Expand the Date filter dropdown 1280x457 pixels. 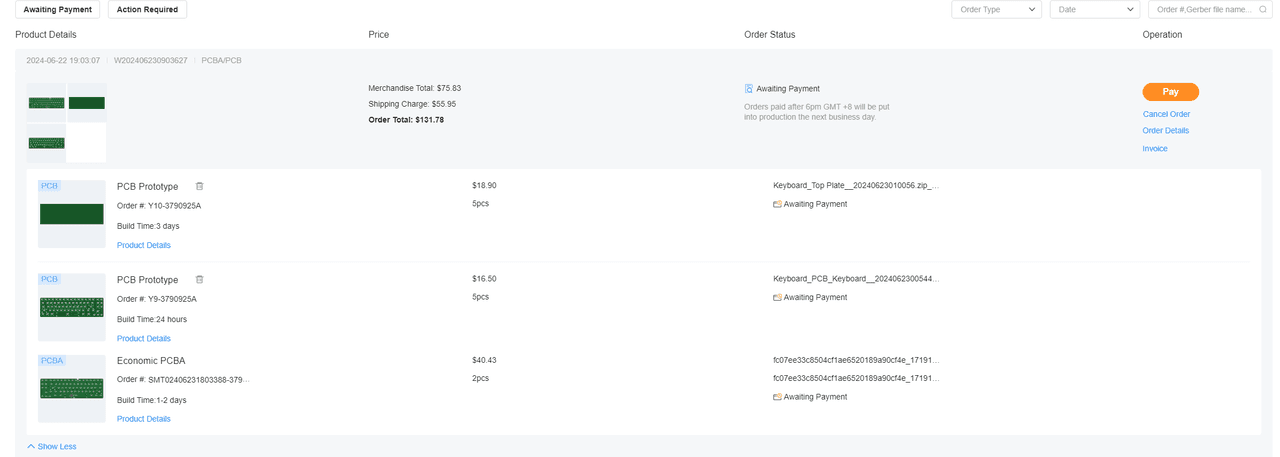point(1094,10)
